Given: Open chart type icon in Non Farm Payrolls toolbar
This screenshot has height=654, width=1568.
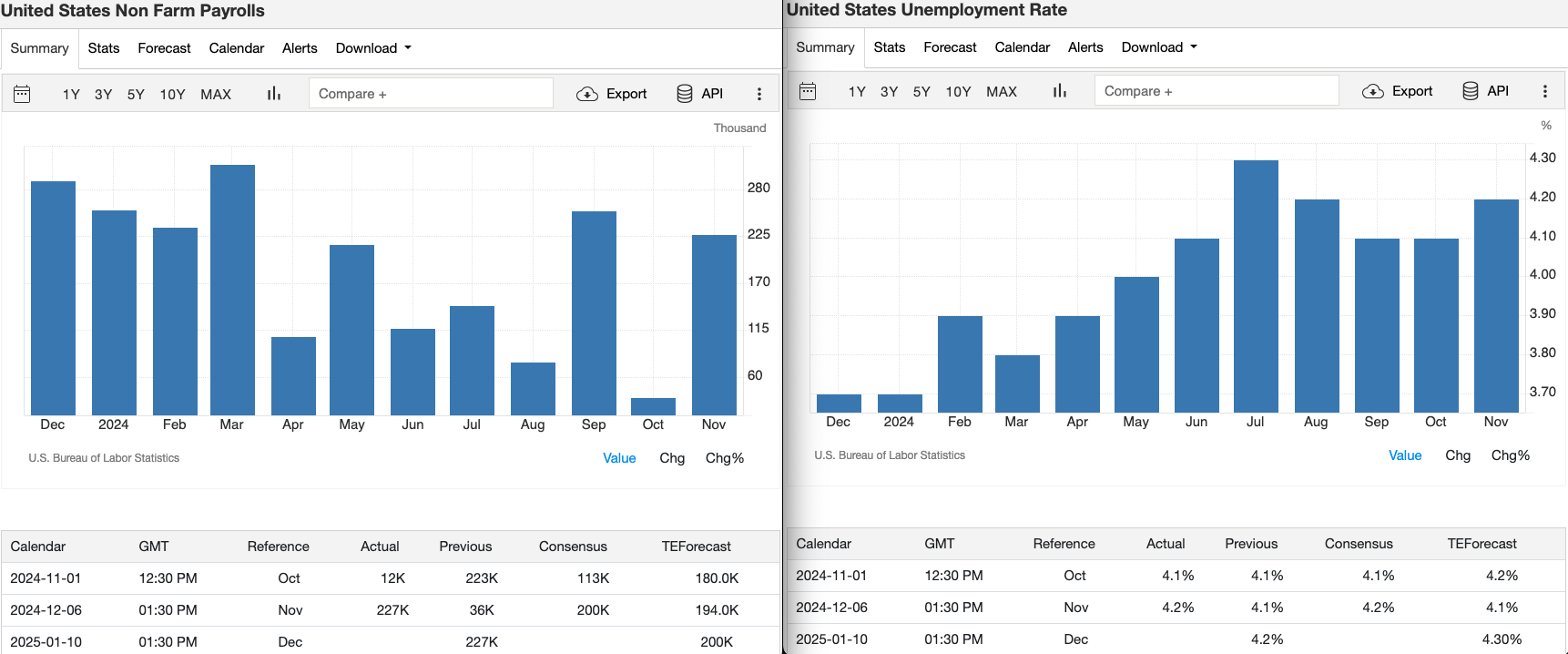Looking at the screenshot, I should (273, 94).
